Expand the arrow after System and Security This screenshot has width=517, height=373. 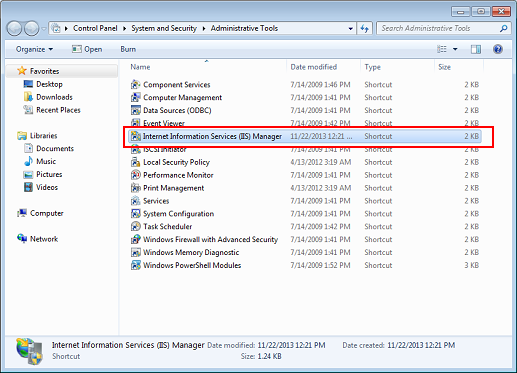[x=204, y=29]
